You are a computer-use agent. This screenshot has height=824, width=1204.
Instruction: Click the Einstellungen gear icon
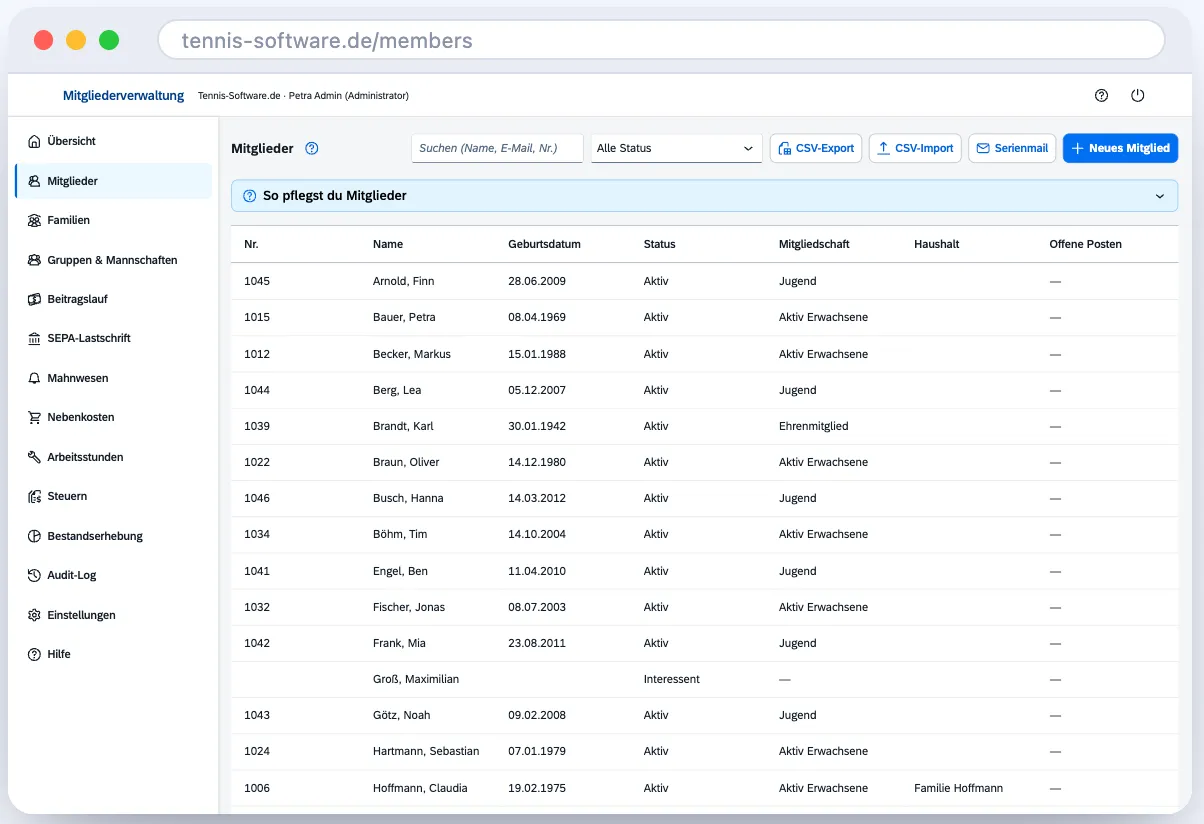(x=35, y=615)
